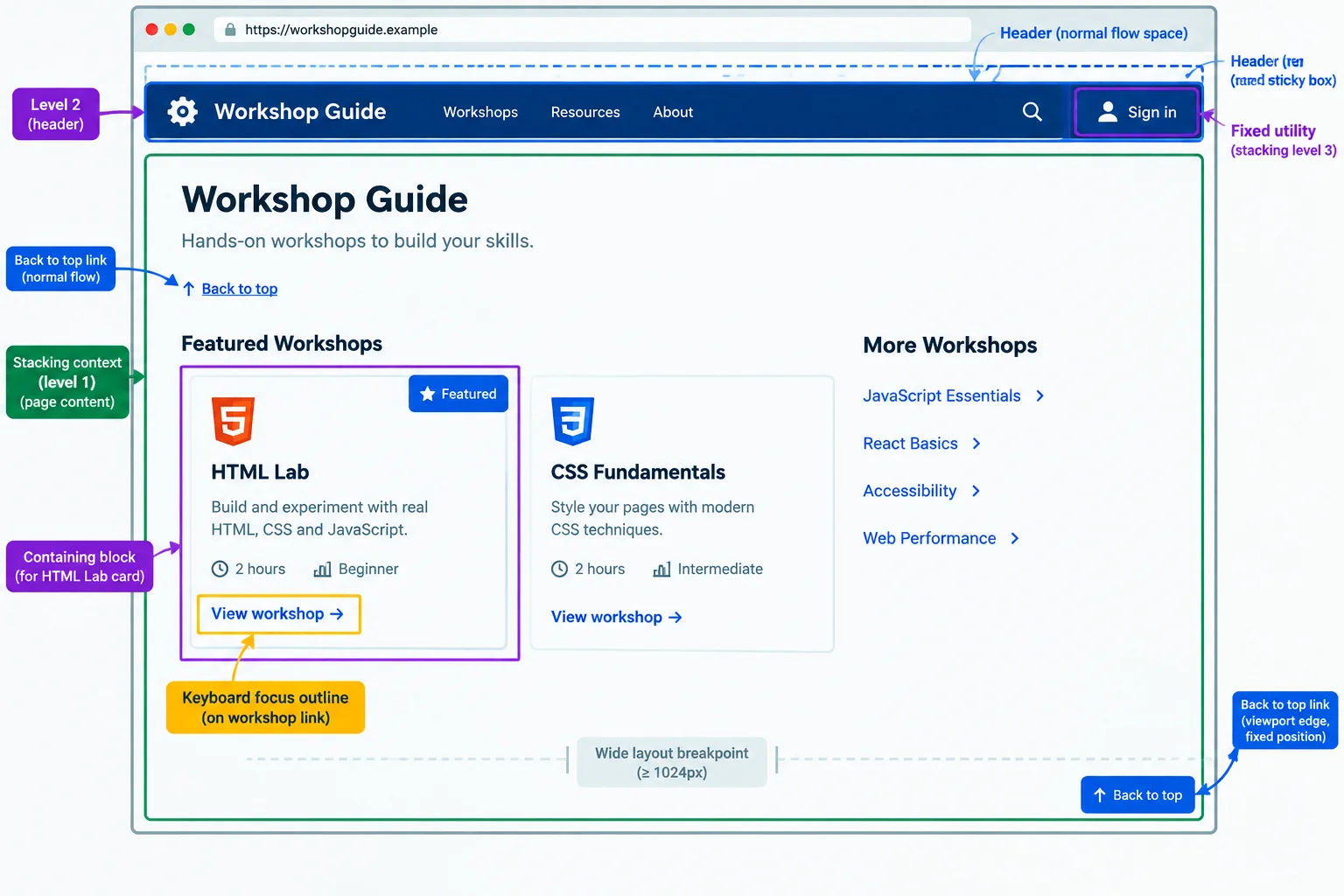1344x896 pixels.
Task: Click the chevron next to React Basics
Action: [x=976, y=444]
